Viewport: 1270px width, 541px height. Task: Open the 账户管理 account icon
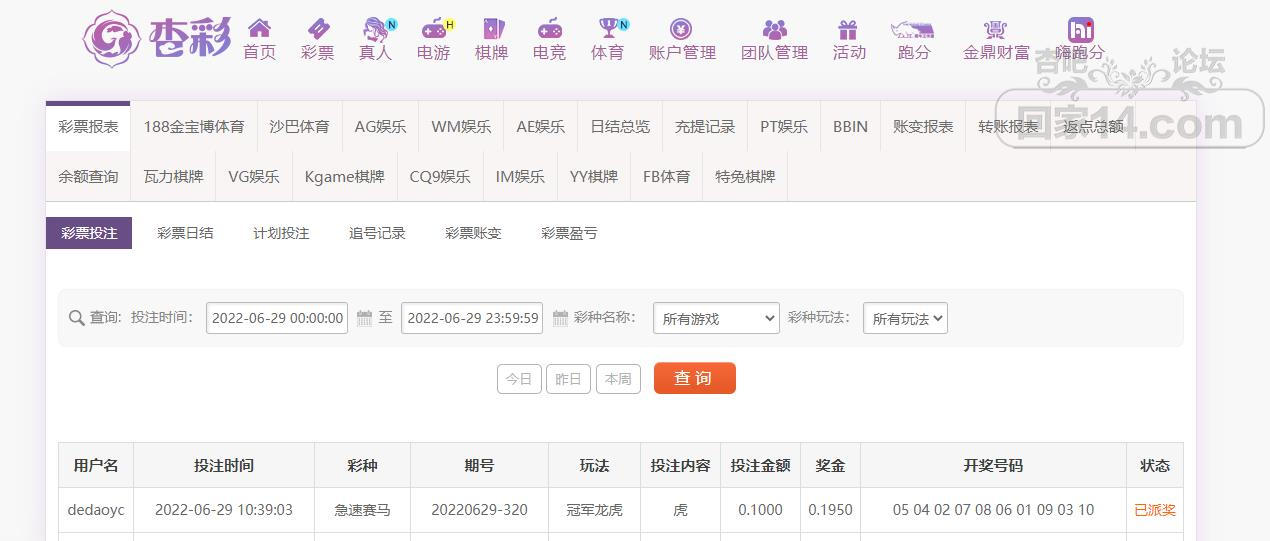pos(681,28)
